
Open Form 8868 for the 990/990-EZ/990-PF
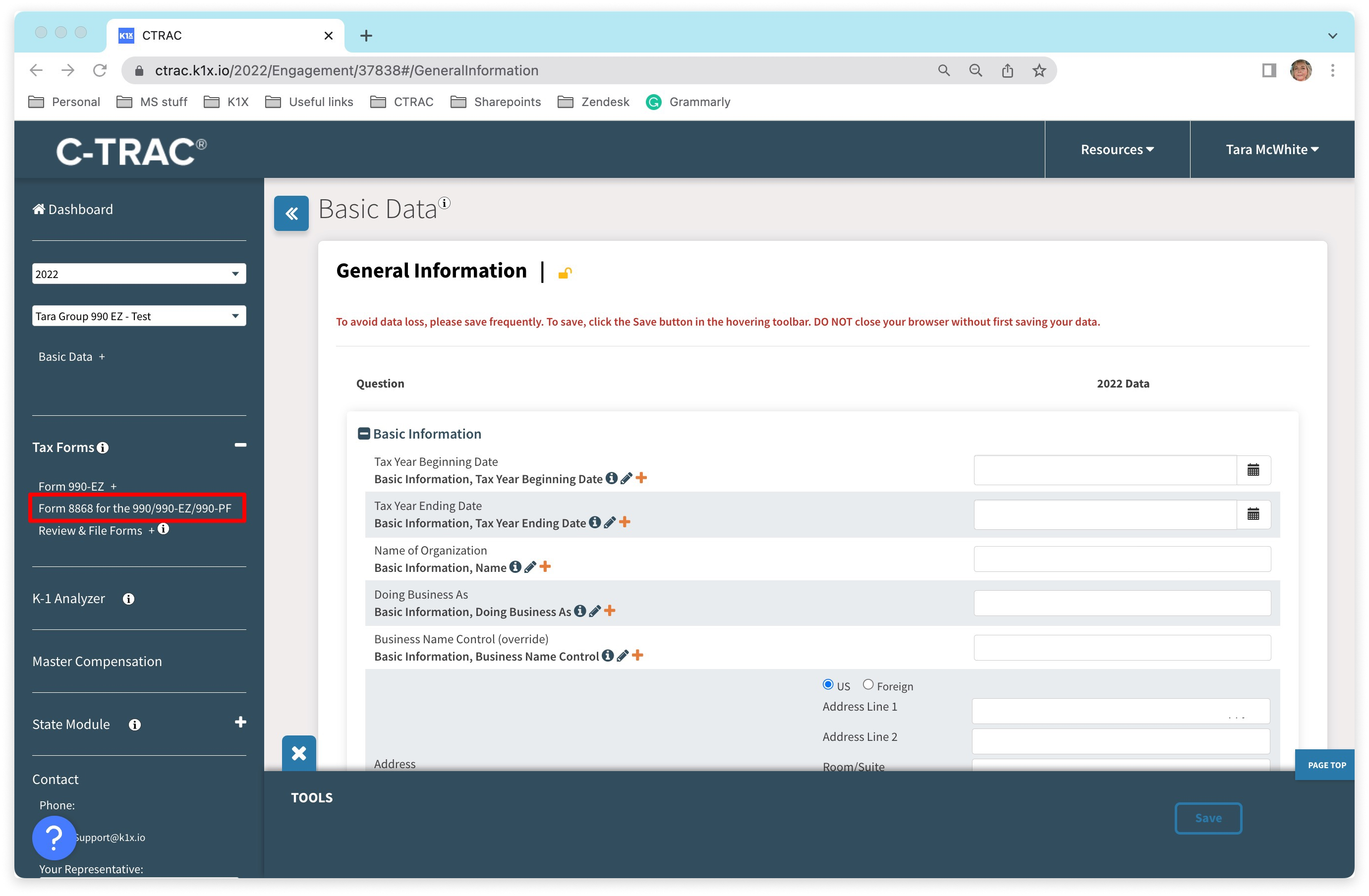(x=135, y=508)
